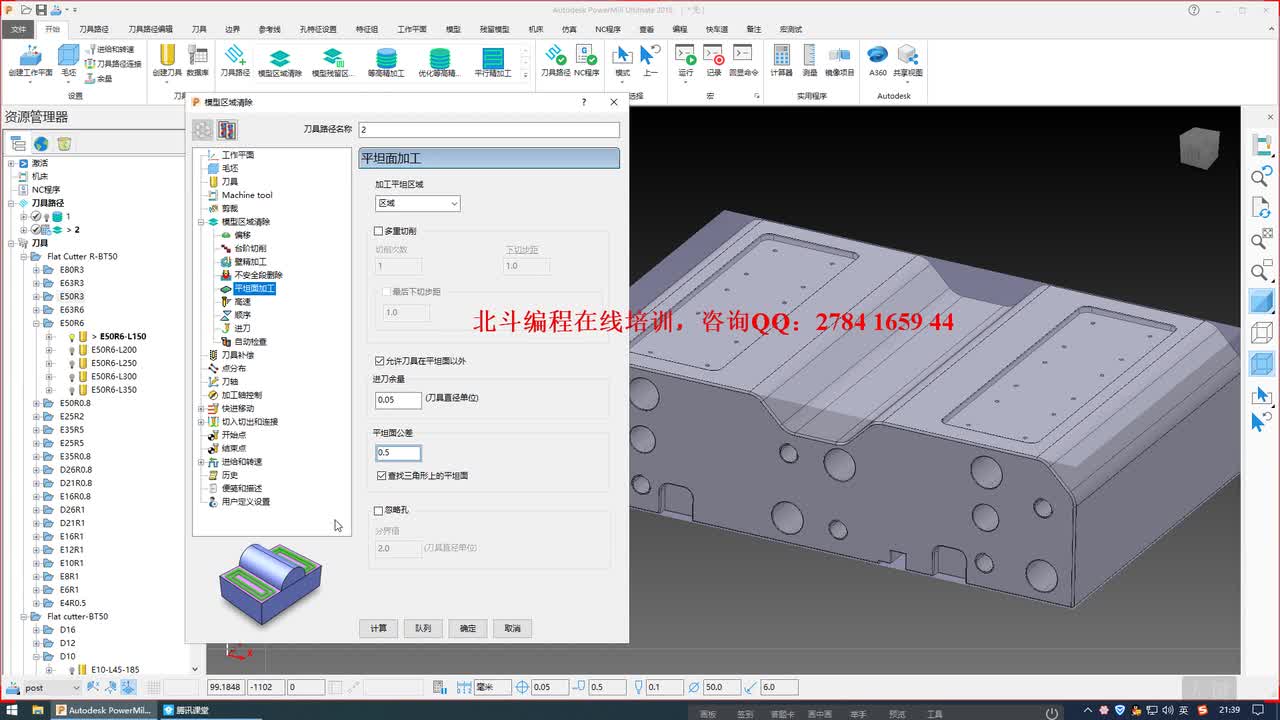Click the NC Program (NC程序) check icon
1280x720 pixels.
(x=586, y=60)
